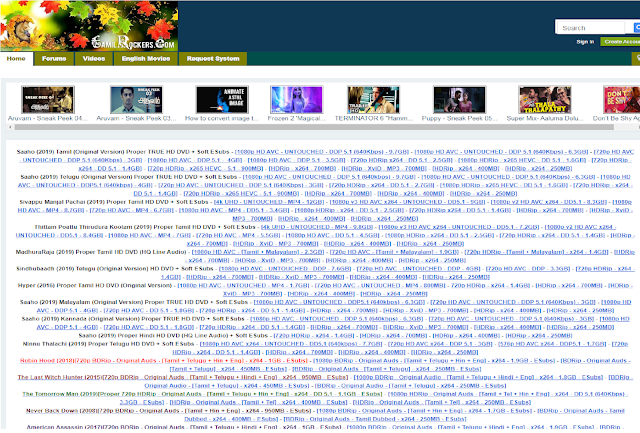Open Sivappu Manjal Pachai 1080p v2 8.3GB link
640x433 pixels.
click(549, 202)
